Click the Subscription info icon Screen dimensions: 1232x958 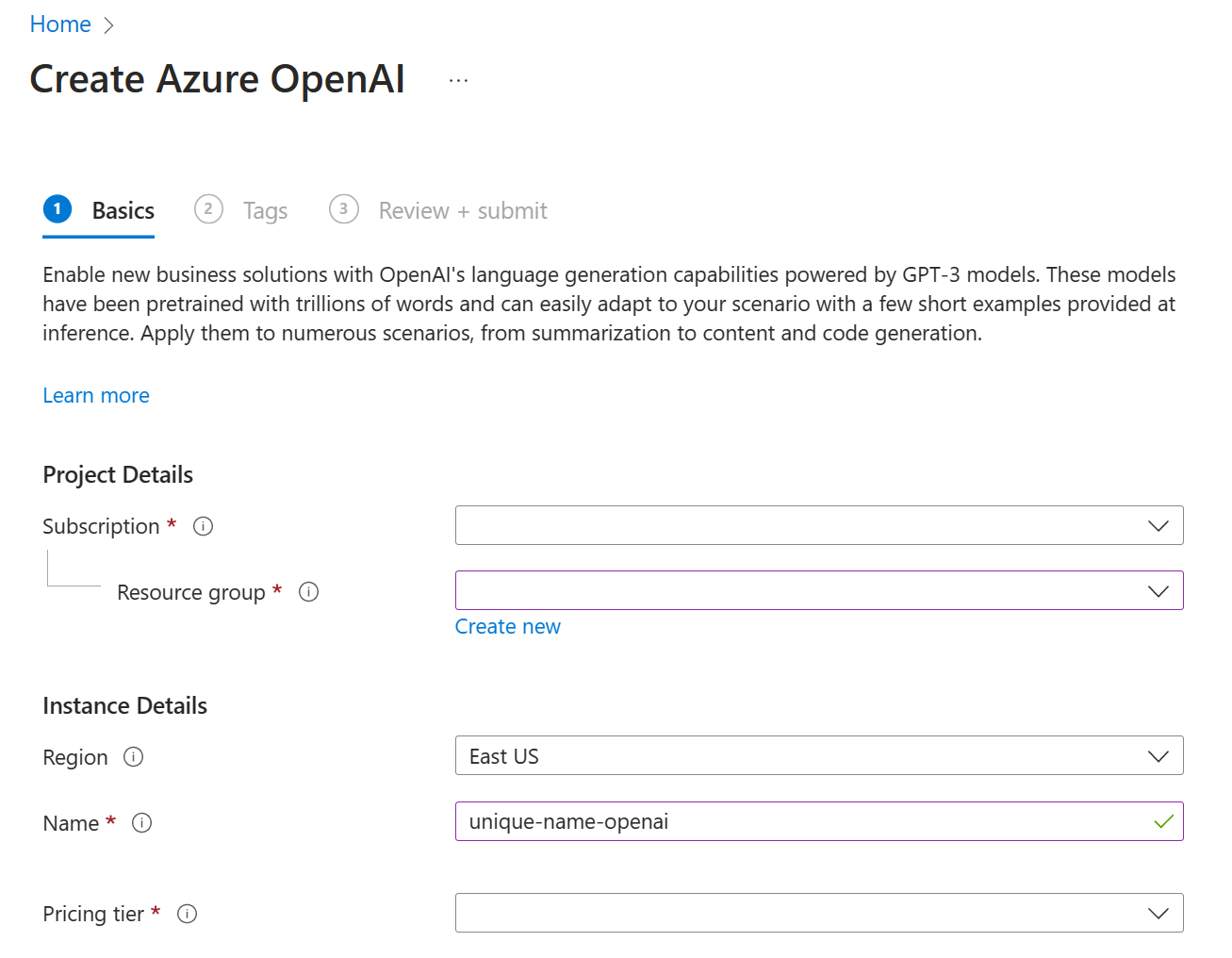click(x=203, y=526)
